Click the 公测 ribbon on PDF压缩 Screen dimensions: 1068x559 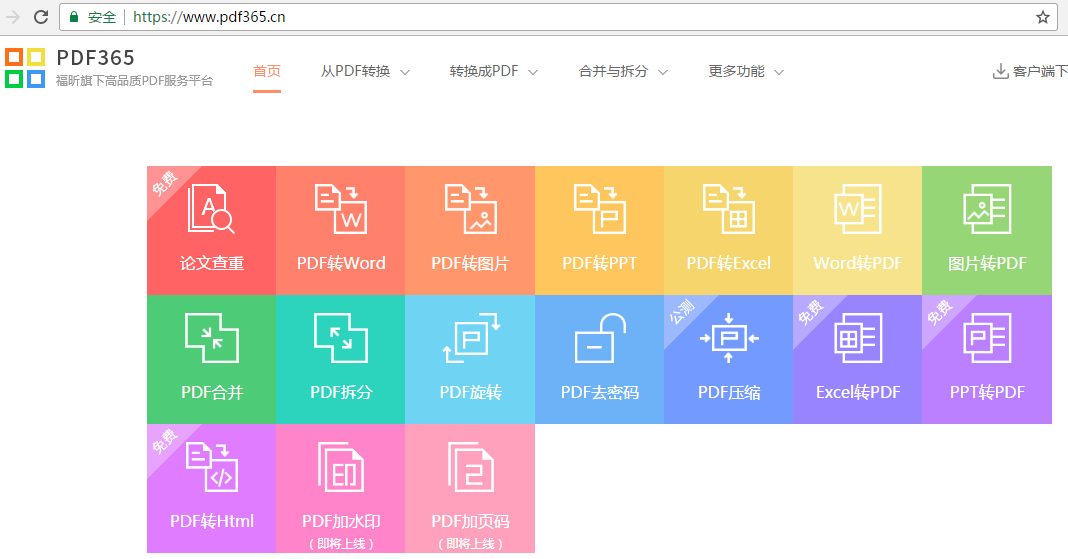tap(682, 312)
